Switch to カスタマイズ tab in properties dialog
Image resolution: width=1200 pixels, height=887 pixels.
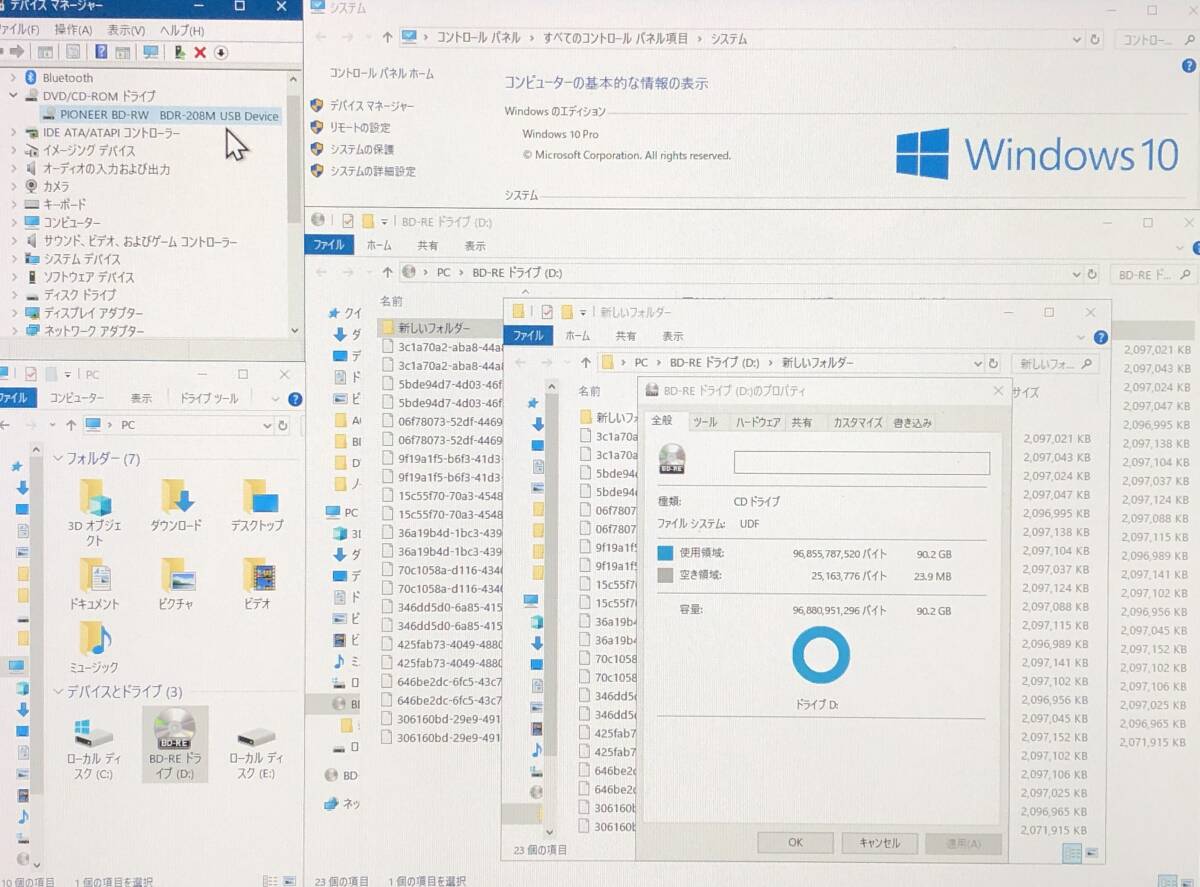point(858,422)
